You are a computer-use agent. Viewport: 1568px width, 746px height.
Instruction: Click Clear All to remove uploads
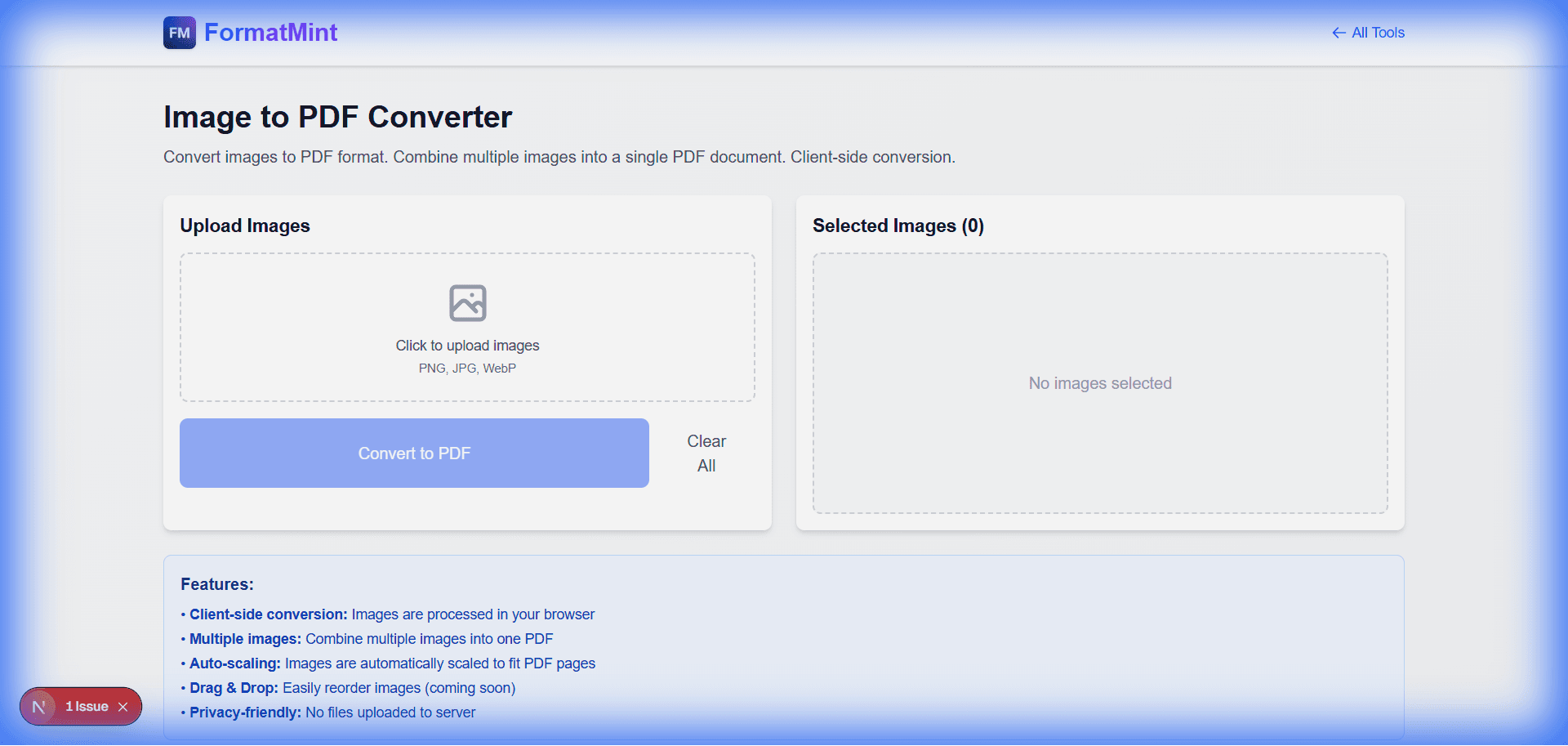[x=706, y=453]
